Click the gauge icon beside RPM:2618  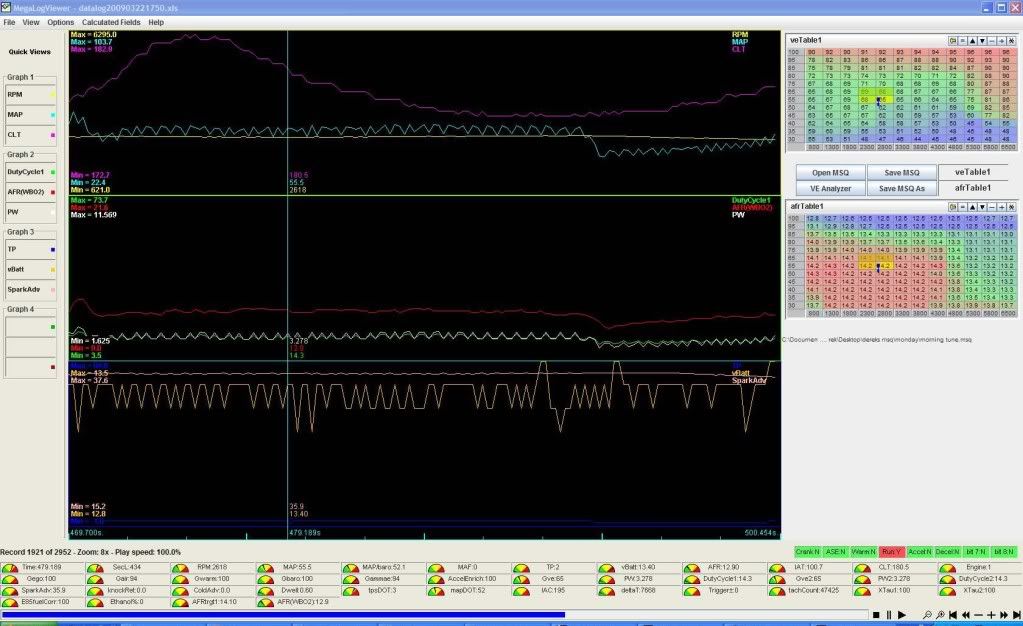click(x=180, y=568)
